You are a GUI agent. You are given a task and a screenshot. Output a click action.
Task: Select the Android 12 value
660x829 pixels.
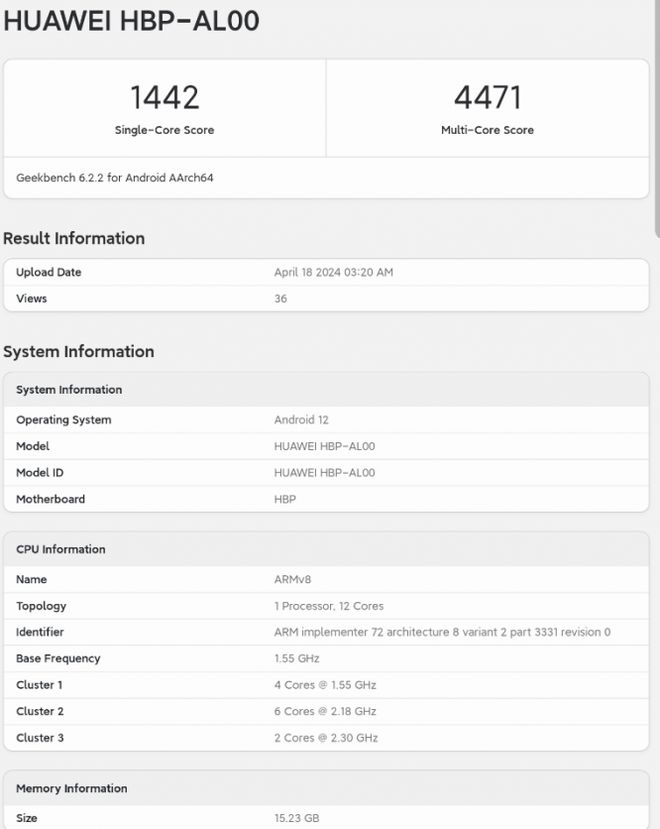click(x=301, y=420)
